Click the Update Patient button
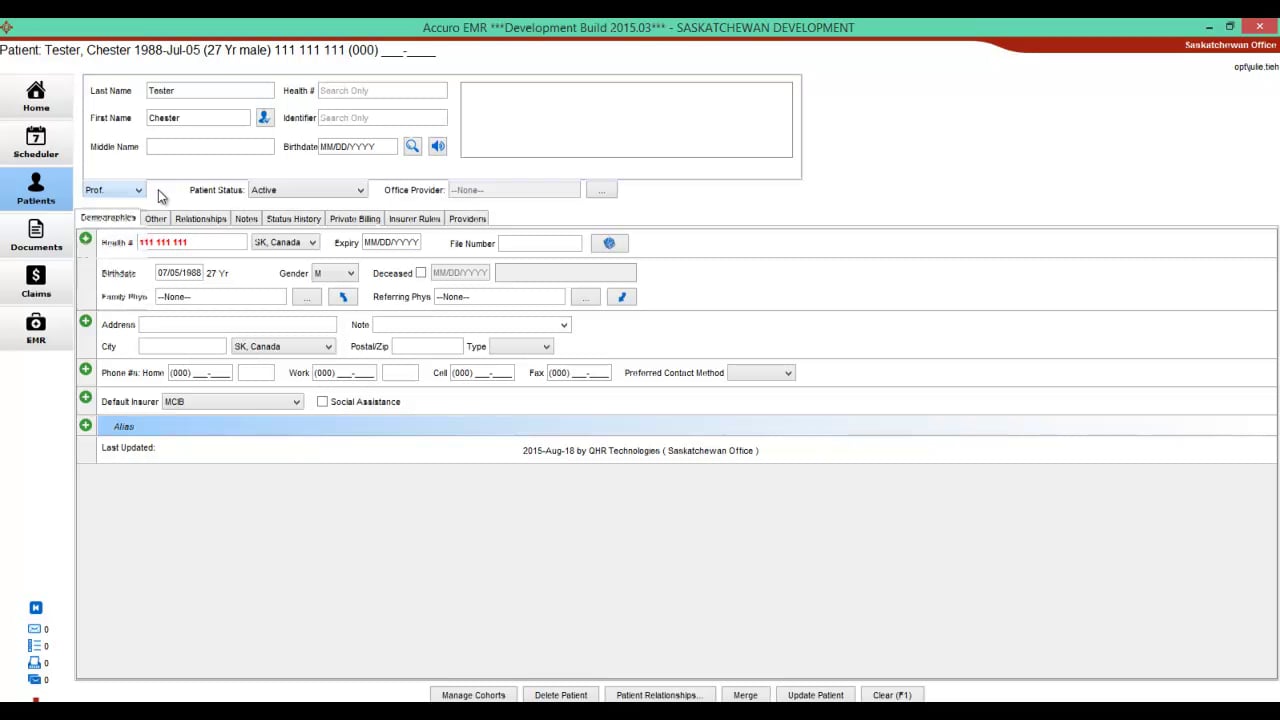The width and height of the screenshot is (1280, 720). pyautogui.click(x=816, y=695)
